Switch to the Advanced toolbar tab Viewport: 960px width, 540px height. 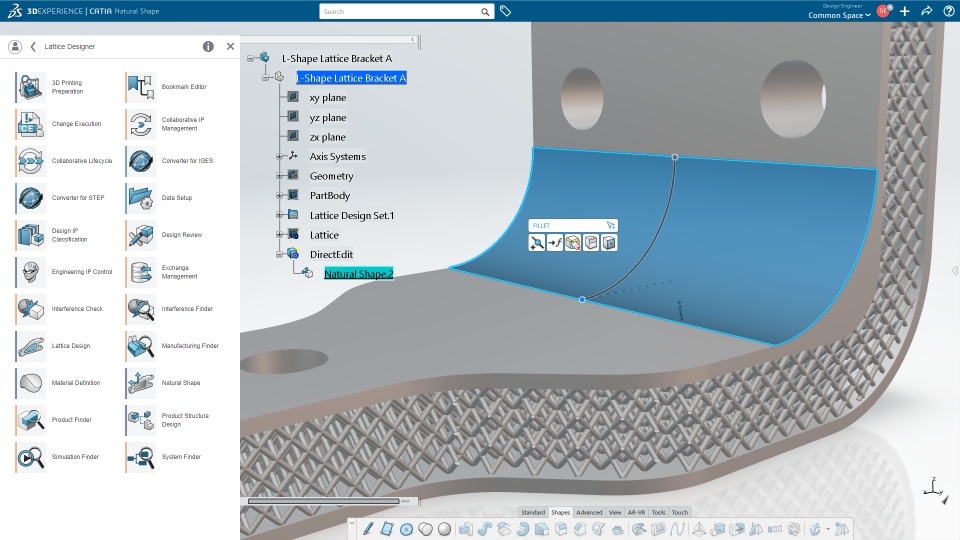tap(589, 512)
